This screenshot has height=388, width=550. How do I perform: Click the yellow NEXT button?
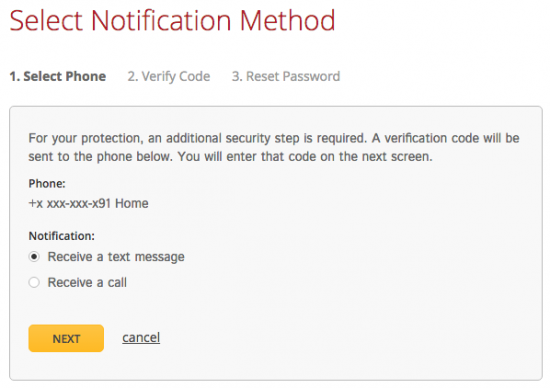(66, 339)
